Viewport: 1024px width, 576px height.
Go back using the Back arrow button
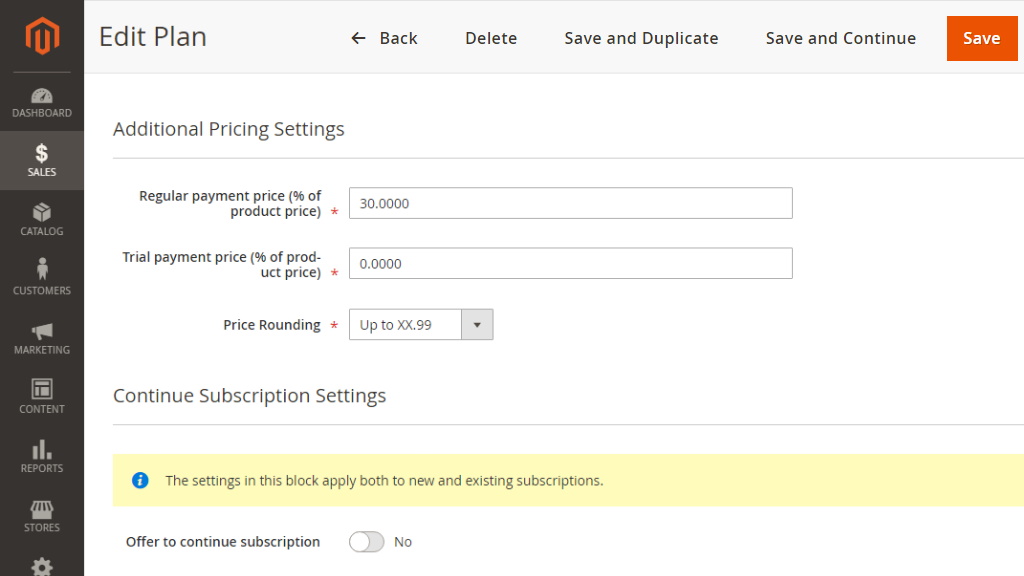[384, 38]
